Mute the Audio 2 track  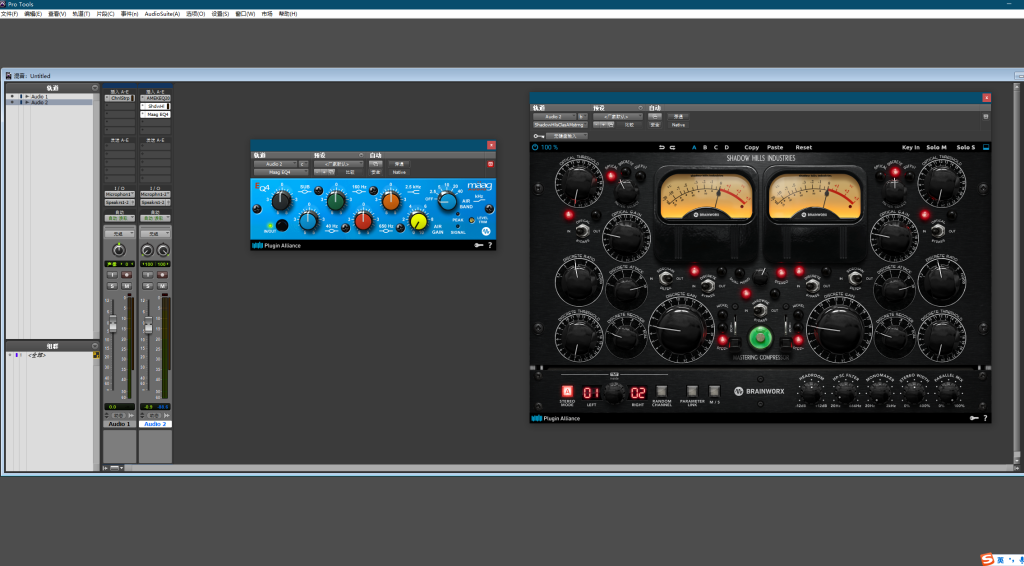(x=162, y=286)
